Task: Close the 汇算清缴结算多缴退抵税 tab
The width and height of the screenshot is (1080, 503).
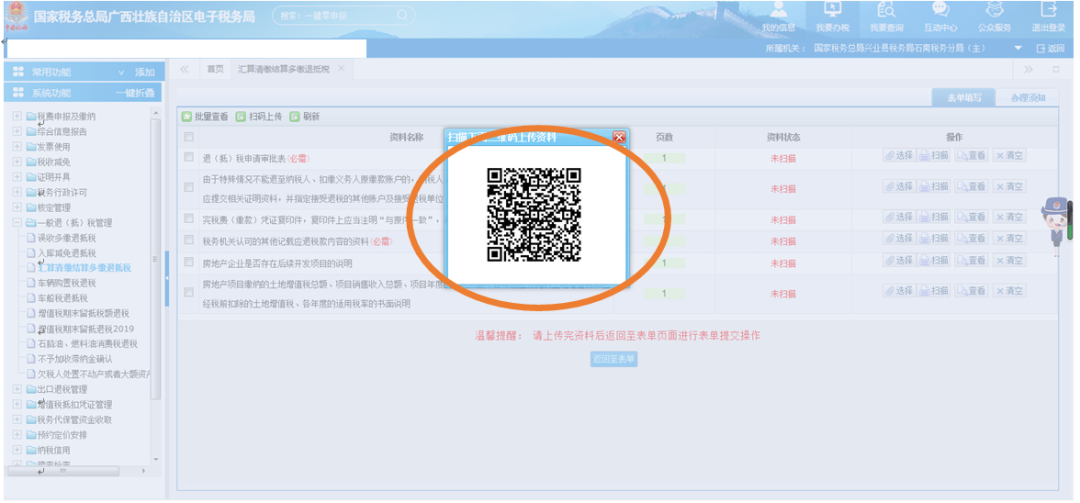Action: pyautogui.click(x=341, y=68)
